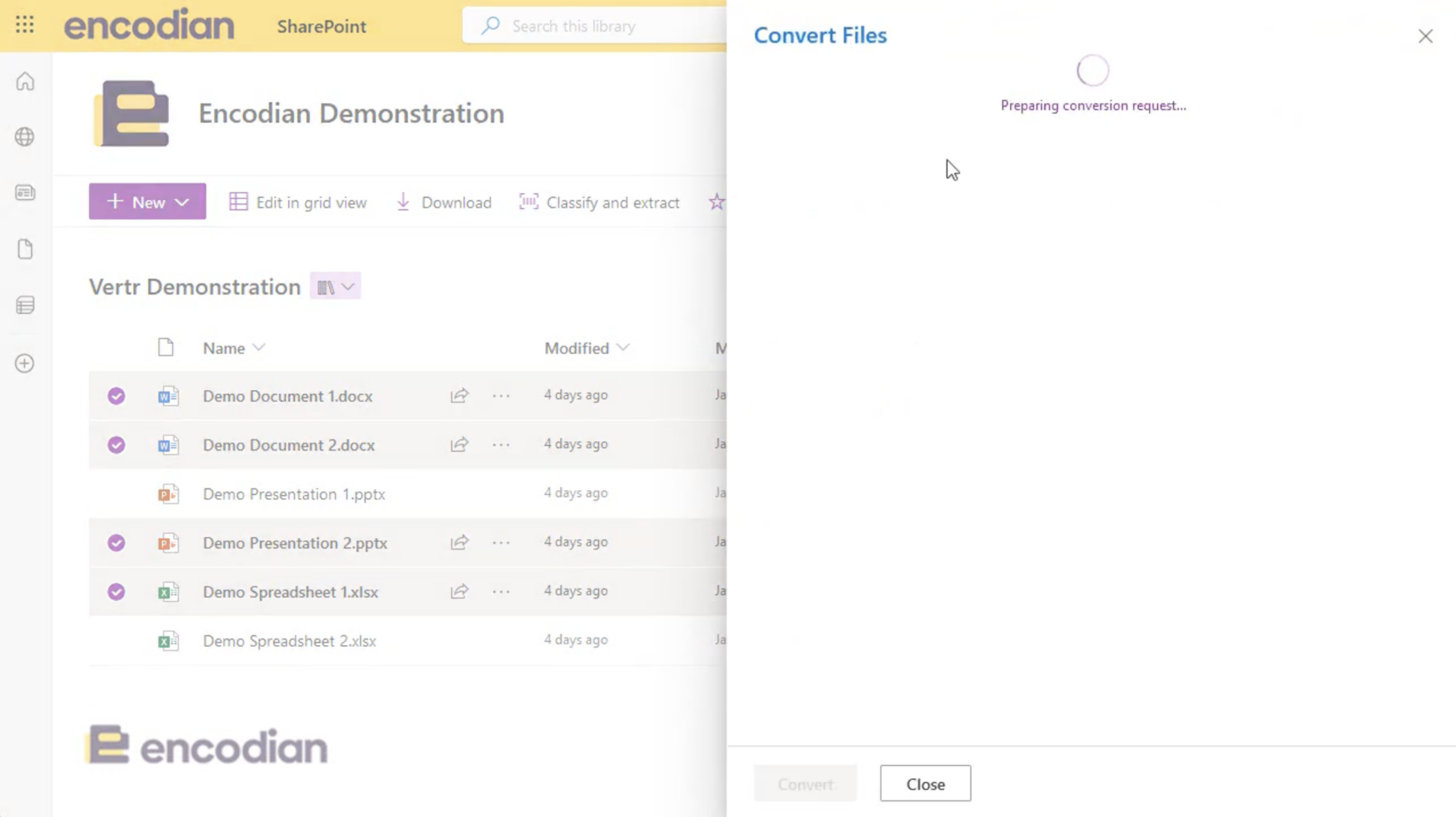This screenshot has width=1456, height=817.
Task: Click Word icon of Demo Document 2.docx
Action: [x=168, y=445]
